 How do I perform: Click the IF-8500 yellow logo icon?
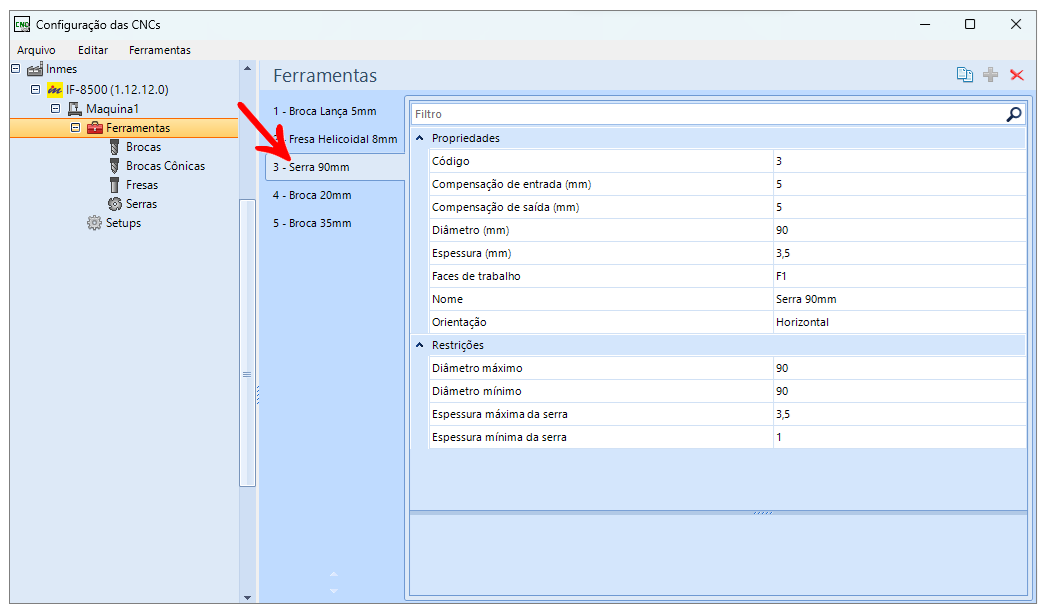pyautogui.click(x=54, y=90)
